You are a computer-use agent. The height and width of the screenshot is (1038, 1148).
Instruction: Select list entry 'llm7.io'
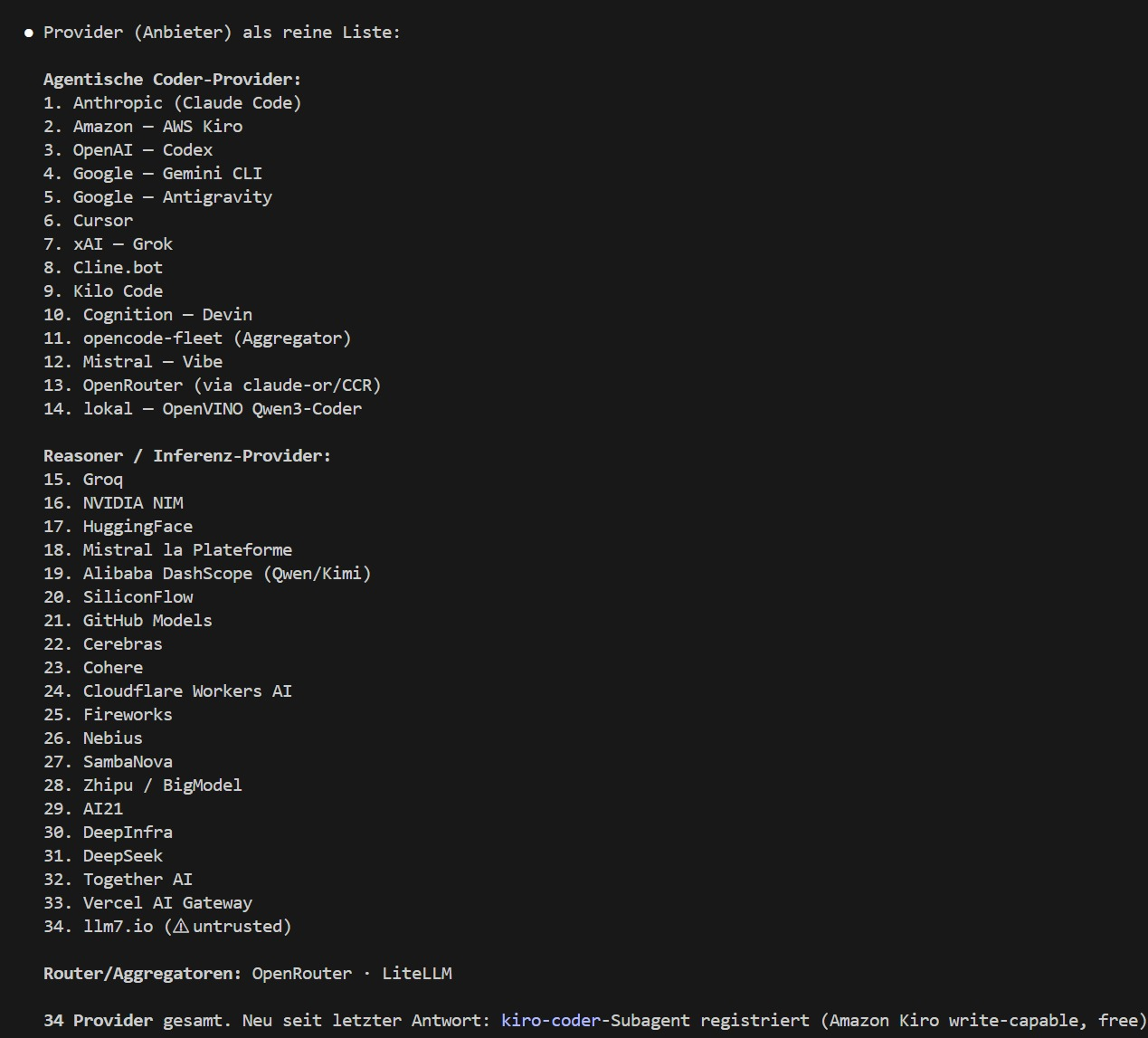coord(118,926)
